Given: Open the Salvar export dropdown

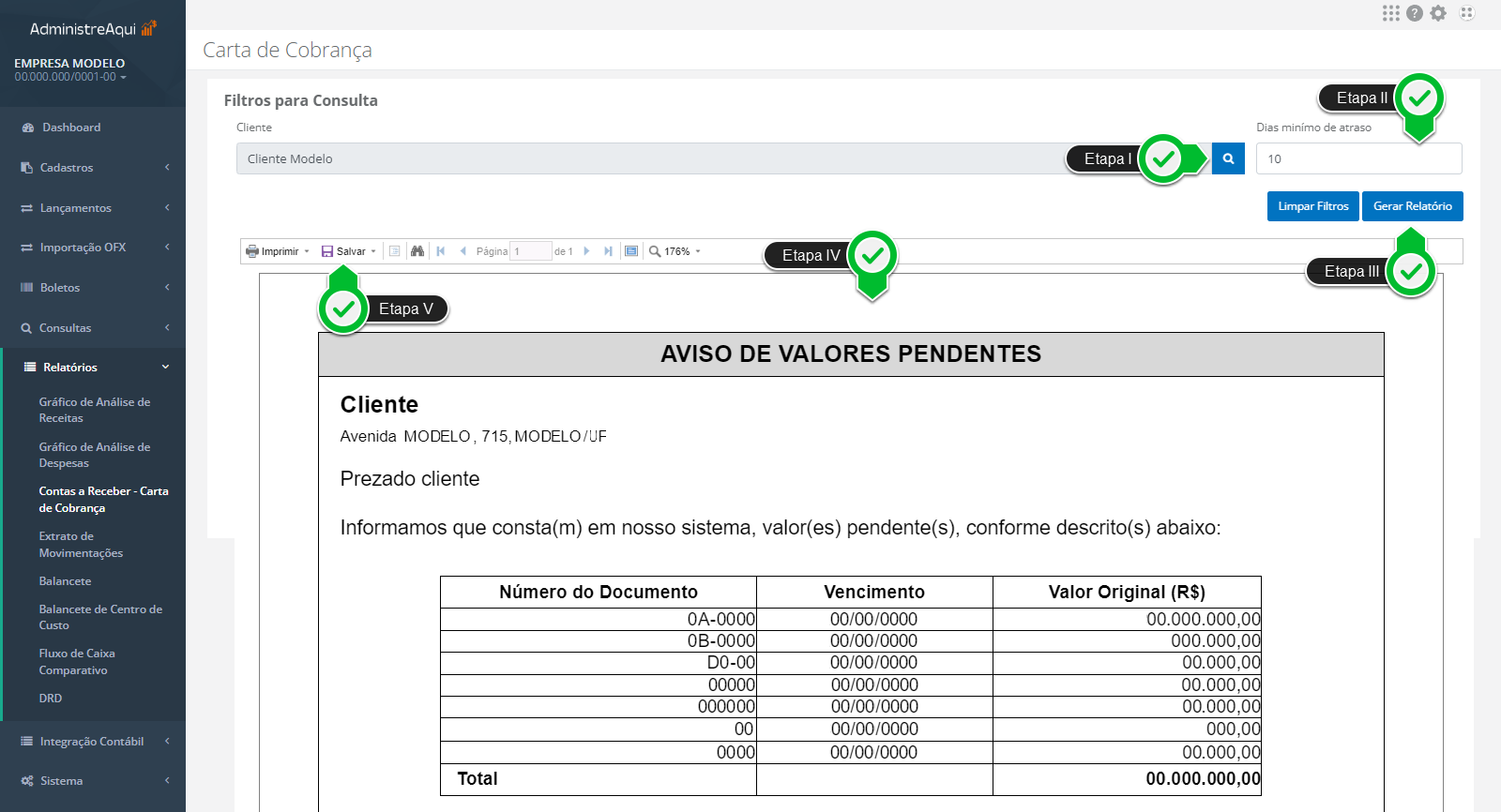Looking at the screenshot, I should tap(349, 251).
